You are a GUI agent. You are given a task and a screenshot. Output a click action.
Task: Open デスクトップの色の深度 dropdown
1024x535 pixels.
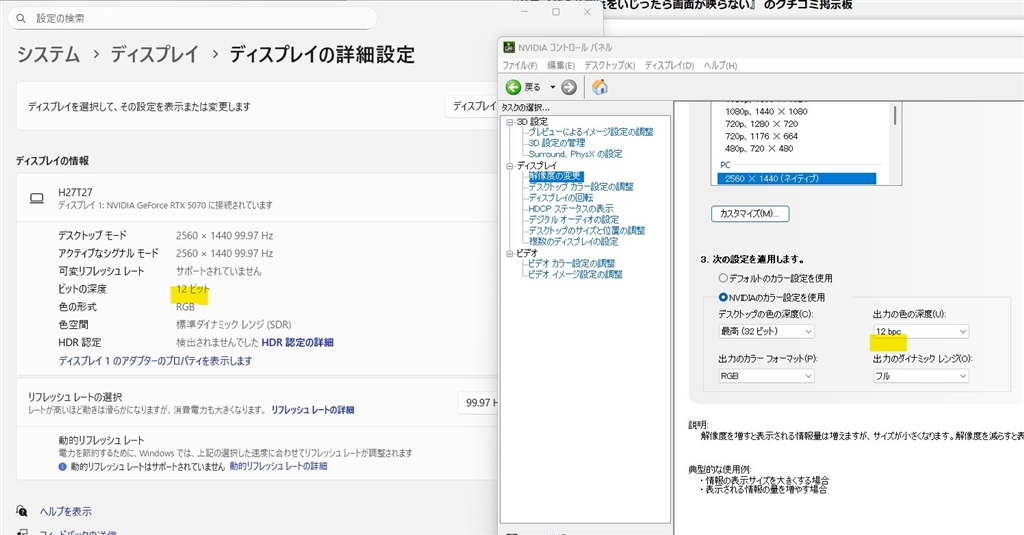766,331
